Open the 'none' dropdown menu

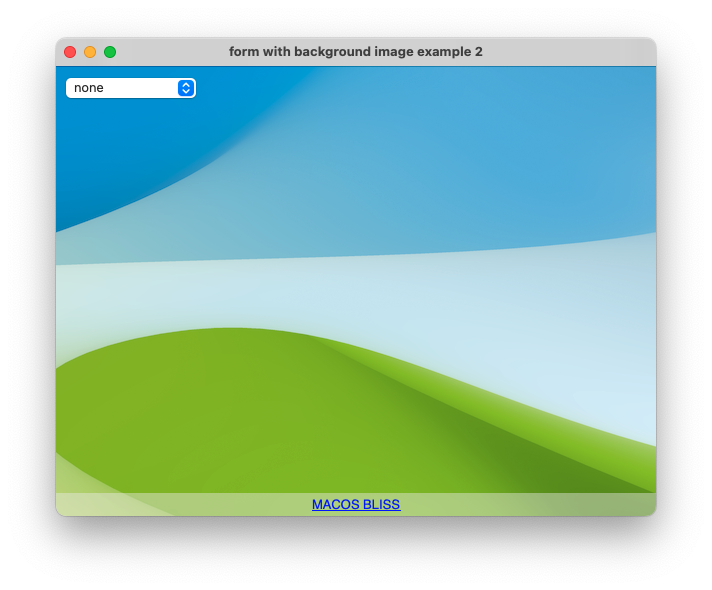pos(130,88)
